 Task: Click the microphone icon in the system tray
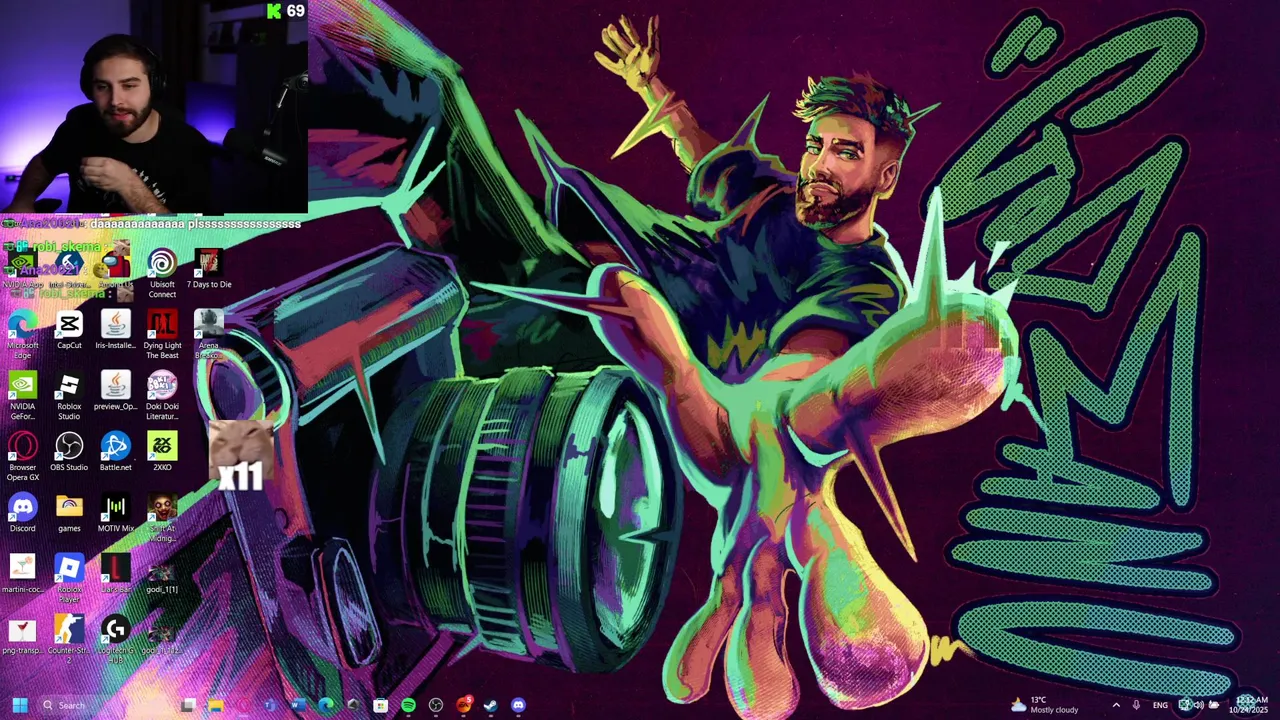pyautogui.click(x=1136, y=705)
